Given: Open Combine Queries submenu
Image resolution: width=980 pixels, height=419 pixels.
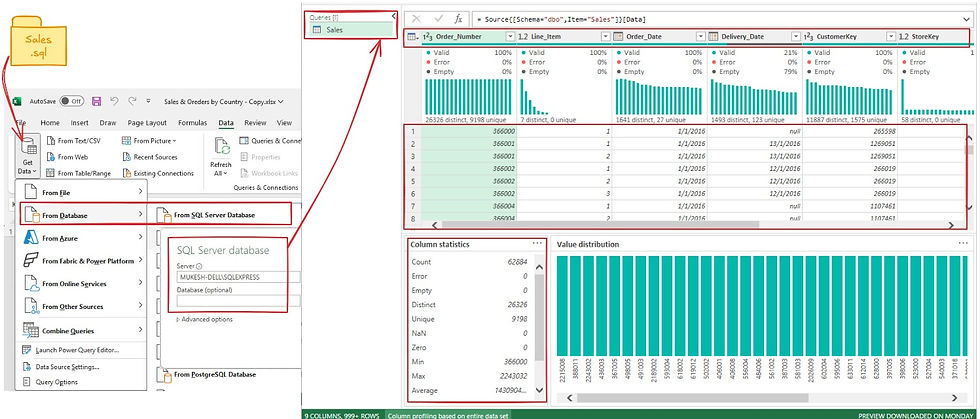Looking at the screenshot, I should 83,330.
